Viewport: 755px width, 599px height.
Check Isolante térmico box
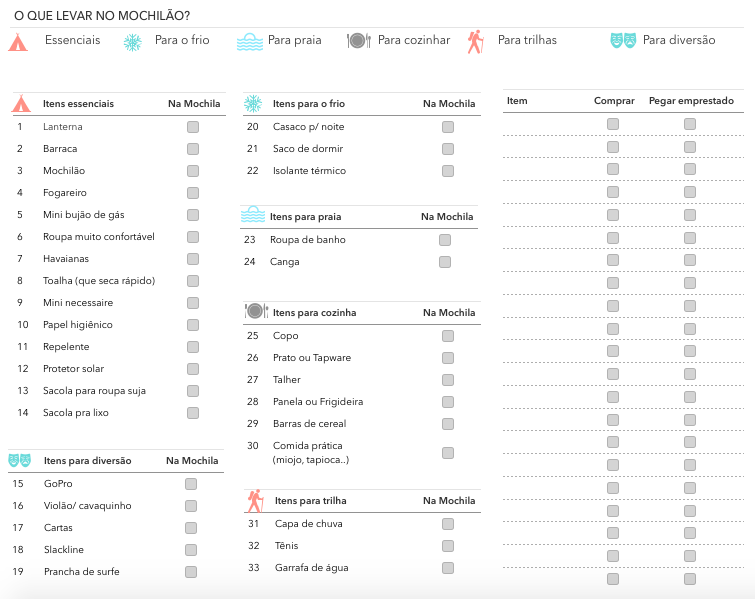[448, 171]
